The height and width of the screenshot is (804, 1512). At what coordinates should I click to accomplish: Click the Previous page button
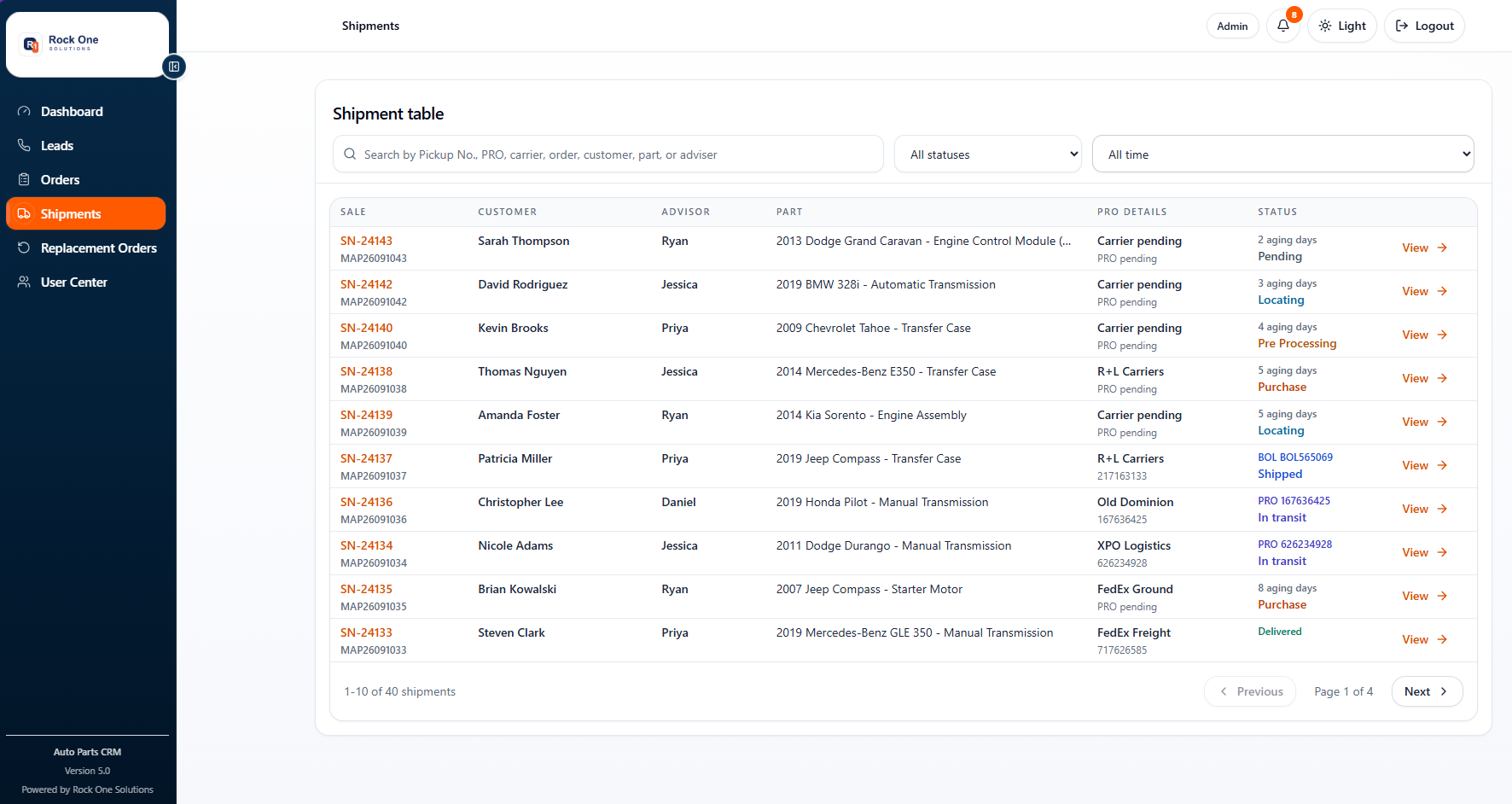(1250, 691)
